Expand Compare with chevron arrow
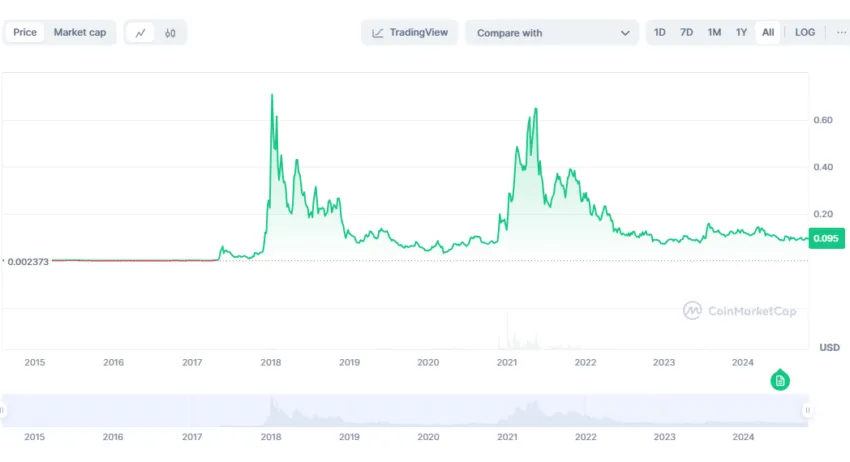850x462 pixels. click(625, 33)
